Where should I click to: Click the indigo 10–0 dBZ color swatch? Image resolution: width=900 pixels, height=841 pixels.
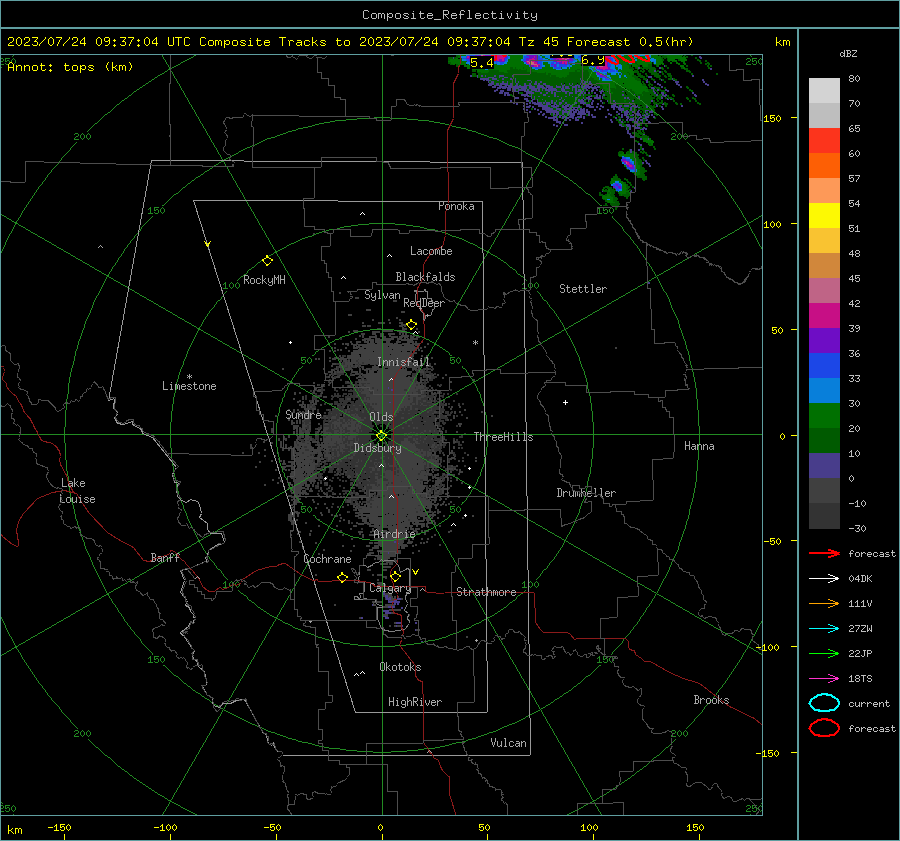click(x=824, y=466)
